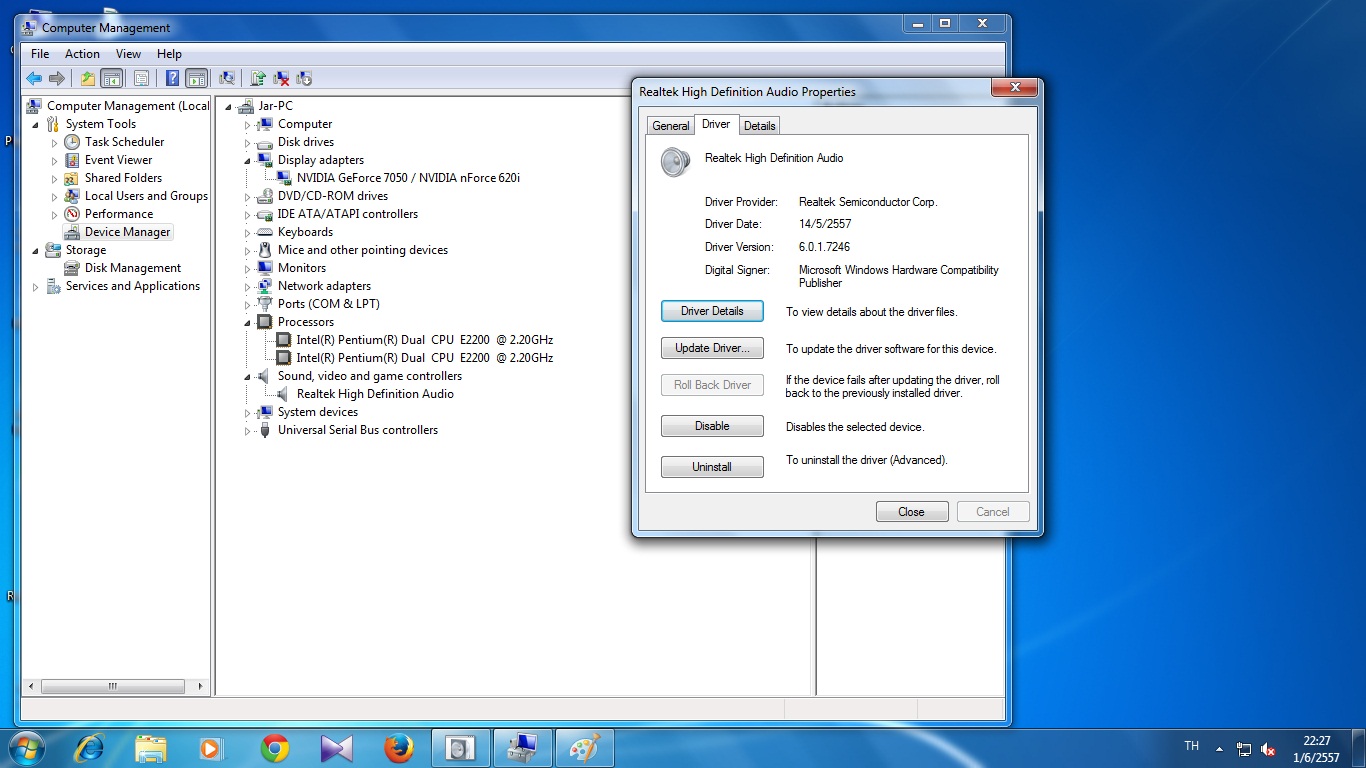
Task: Click the Ports (COM & LPT) icon
Action: [265, 304]
